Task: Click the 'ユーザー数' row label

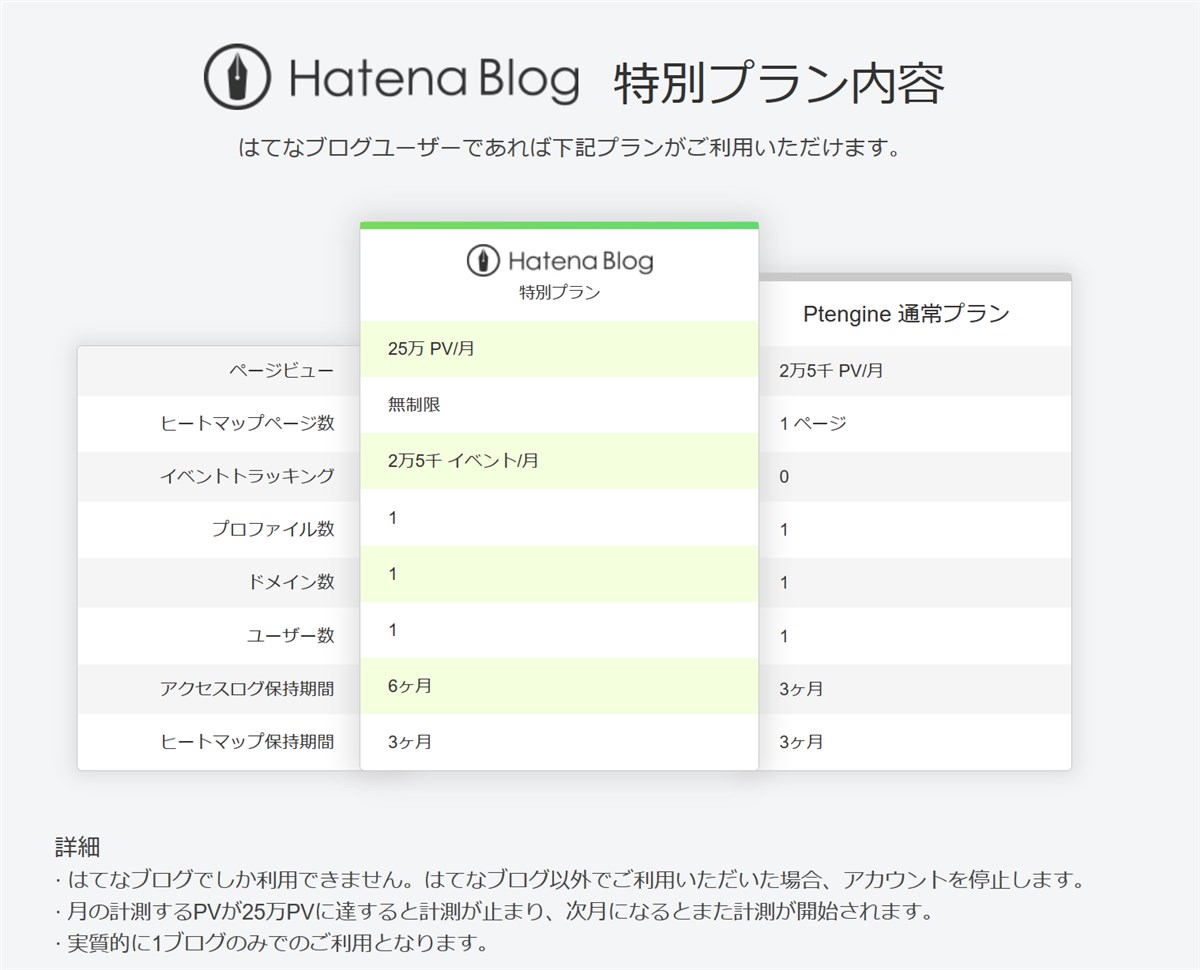Action: (291, 635)
